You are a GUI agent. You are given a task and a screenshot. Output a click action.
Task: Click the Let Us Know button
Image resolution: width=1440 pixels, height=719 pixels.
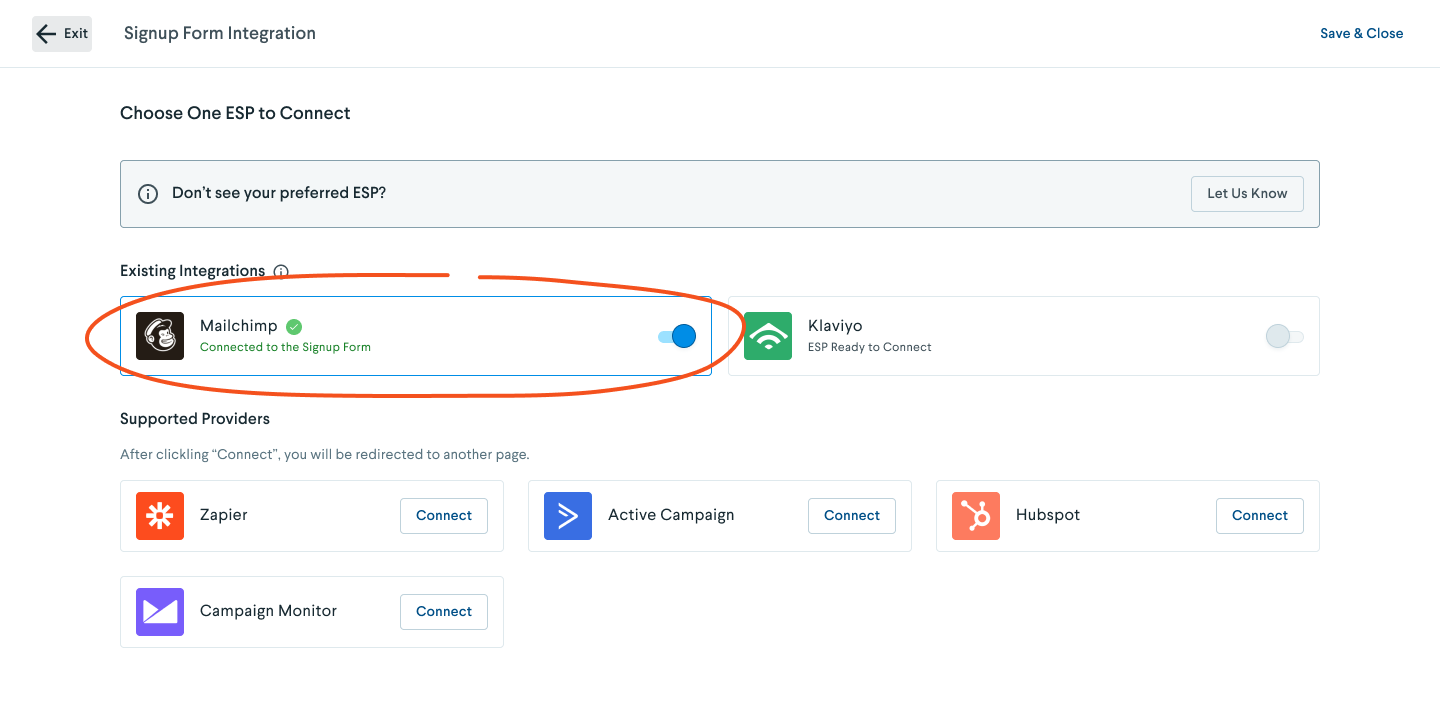coord(1247,194)
